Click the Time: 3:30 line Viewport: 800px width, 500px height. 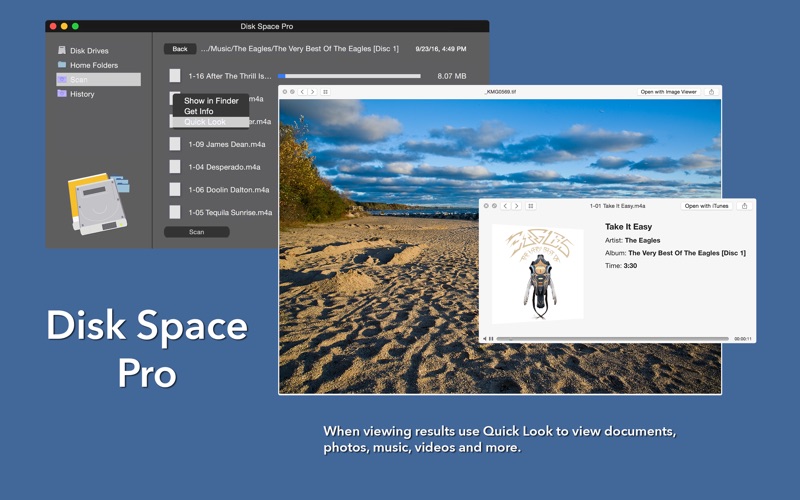pyautogui.click(x=621, y=266)
